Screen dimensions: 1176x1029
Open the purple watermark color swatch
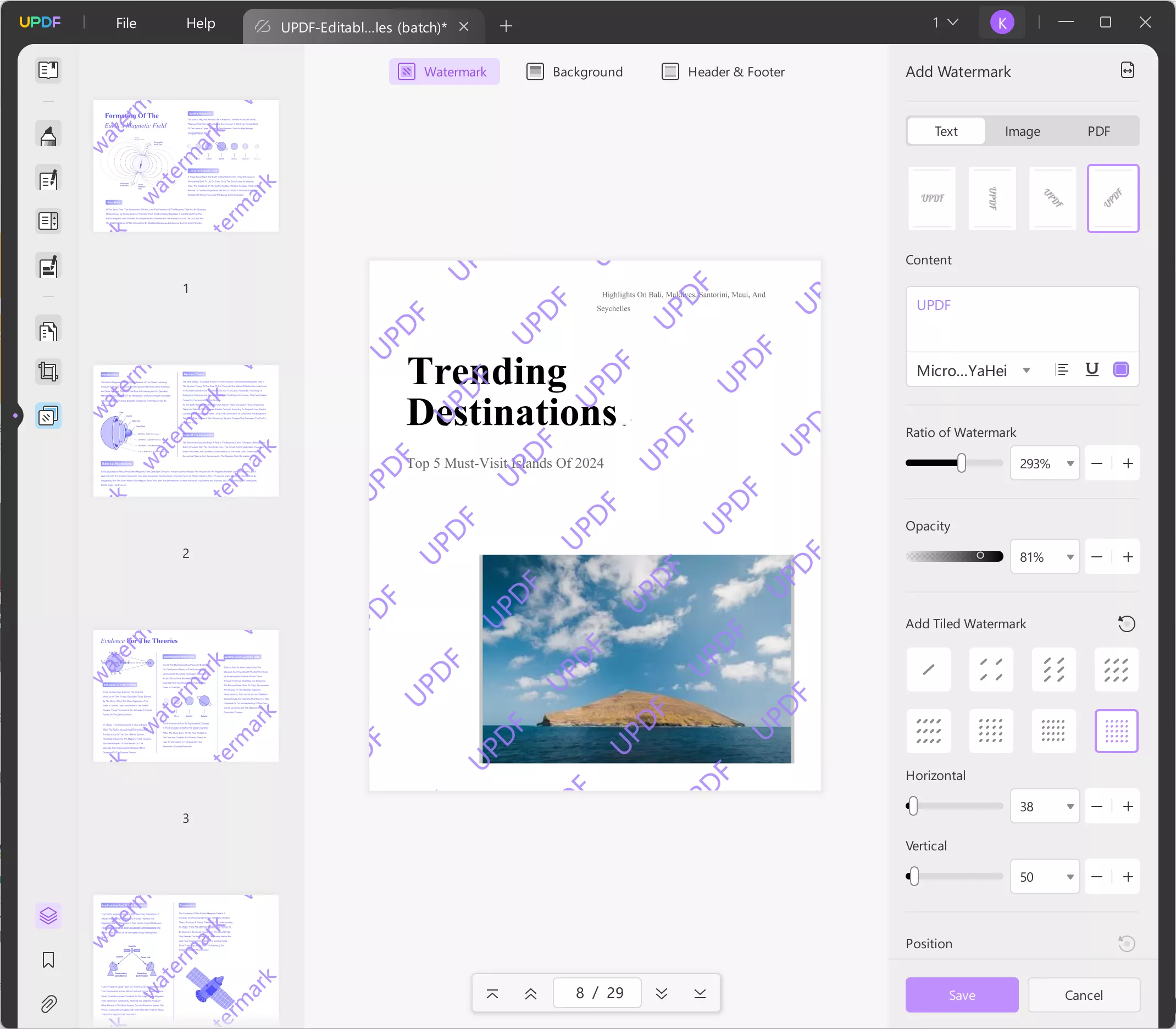tap(1120, 370)
